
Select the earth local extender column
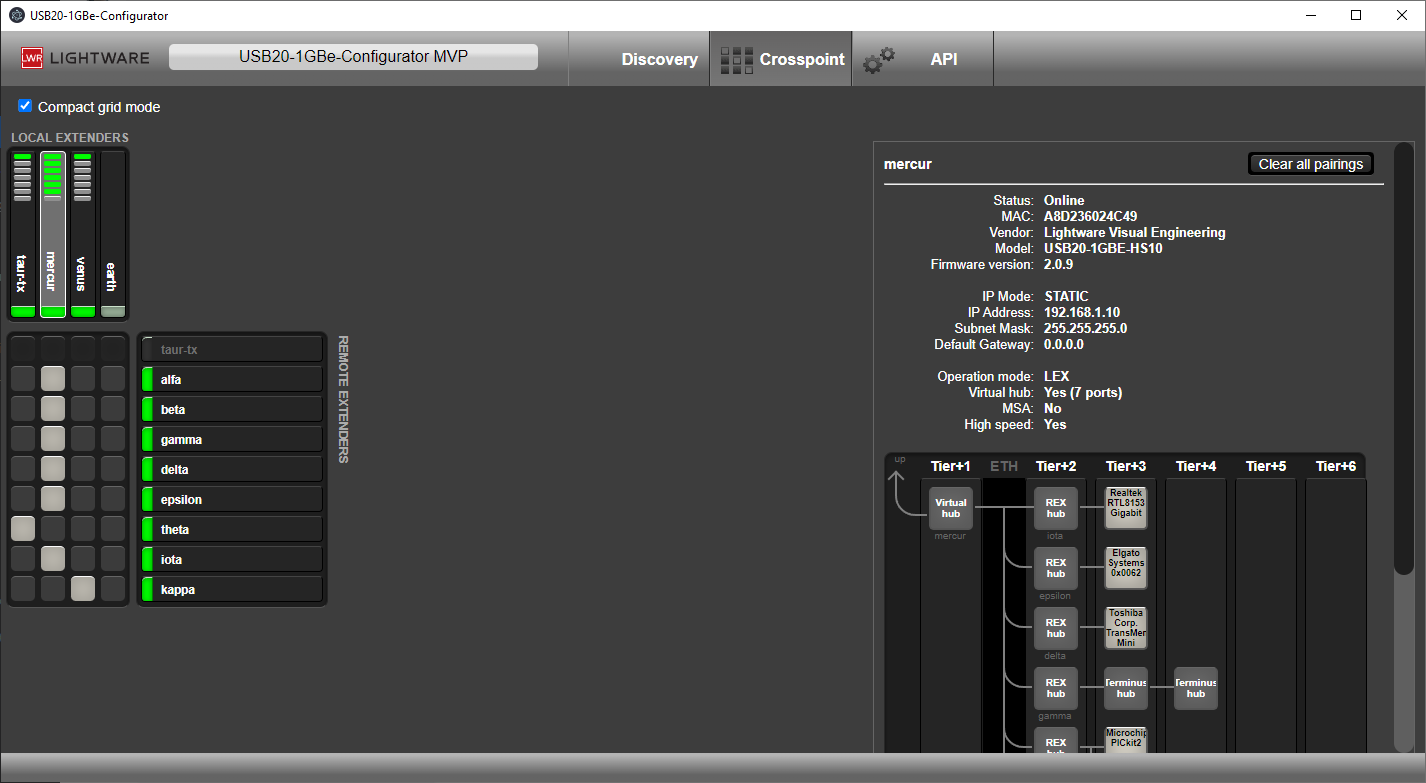[x=113, y=235]
